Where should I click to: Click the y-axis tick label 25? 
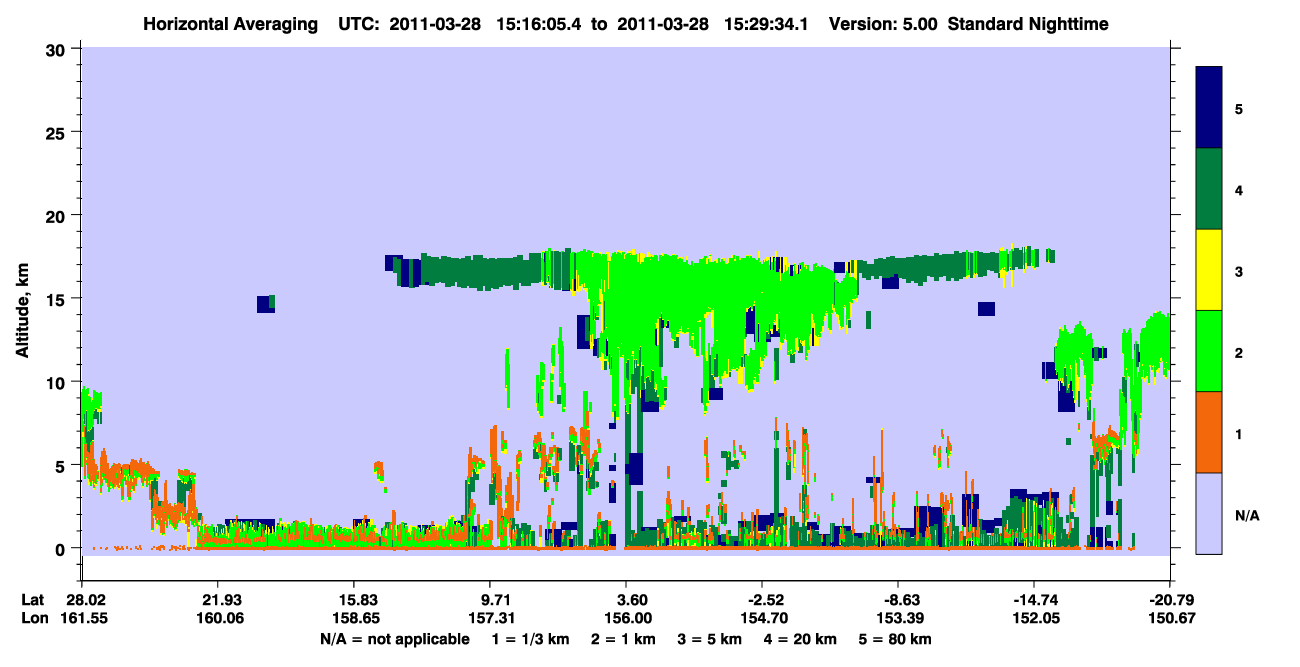[58, 132]
